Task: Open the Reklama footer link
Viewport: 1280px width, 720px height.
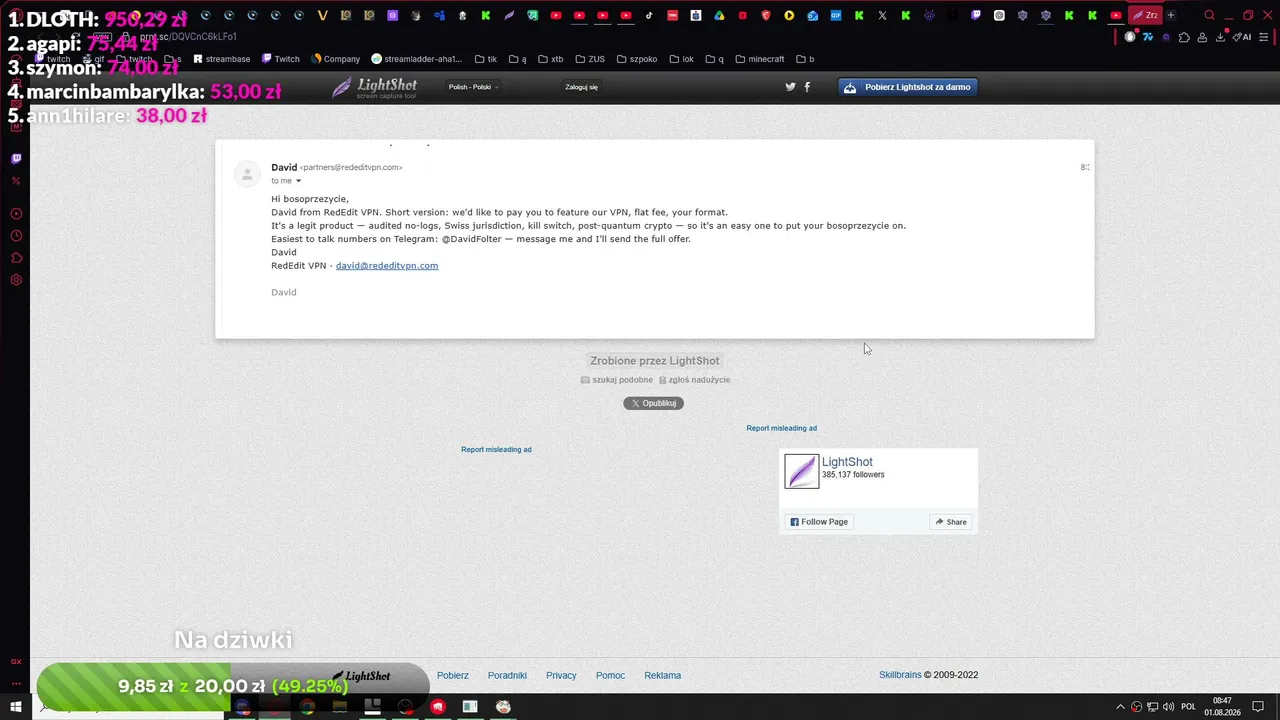Action: (662, 675)
